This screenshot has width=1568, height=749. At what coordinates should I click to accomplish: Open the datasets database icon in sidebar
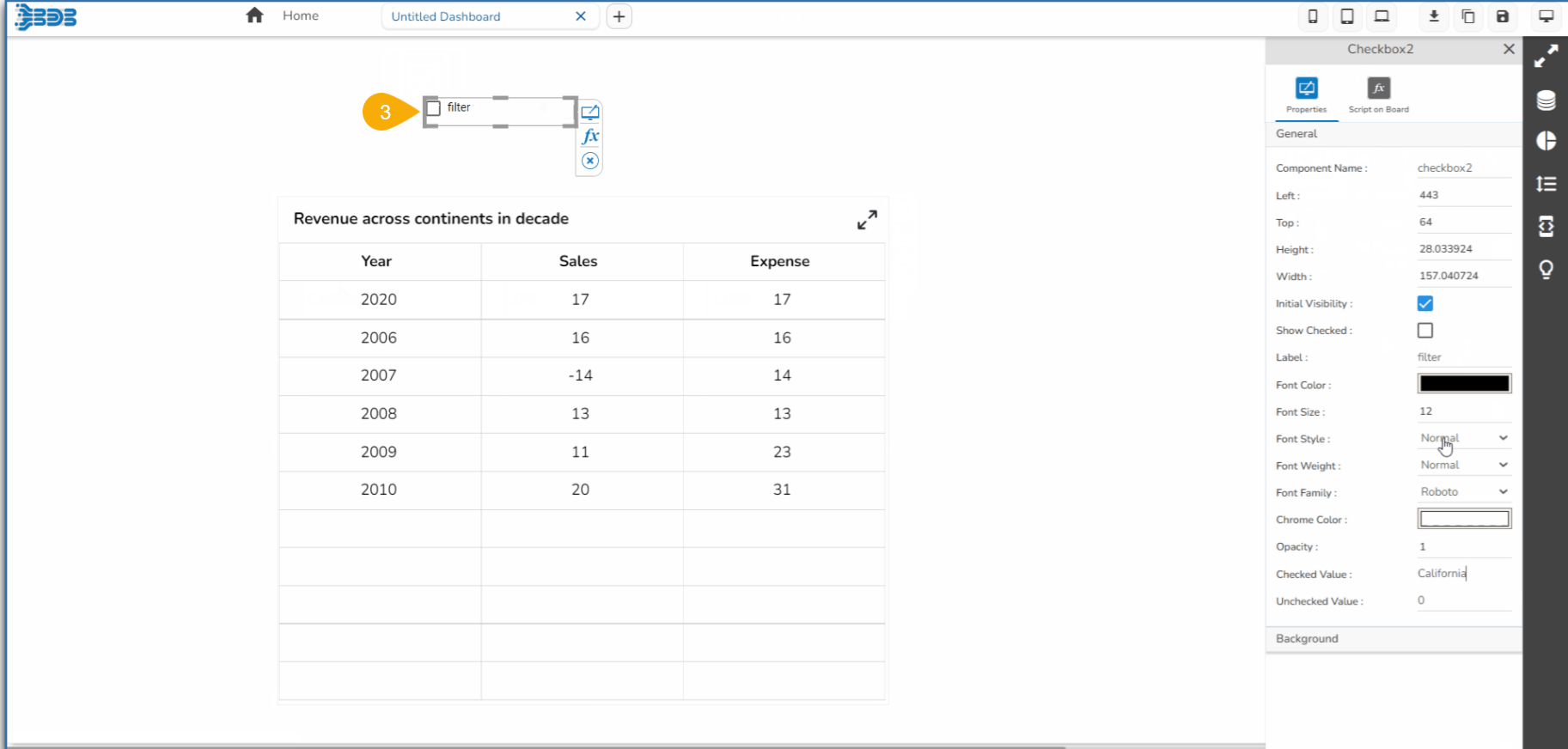pos(1546,100)
